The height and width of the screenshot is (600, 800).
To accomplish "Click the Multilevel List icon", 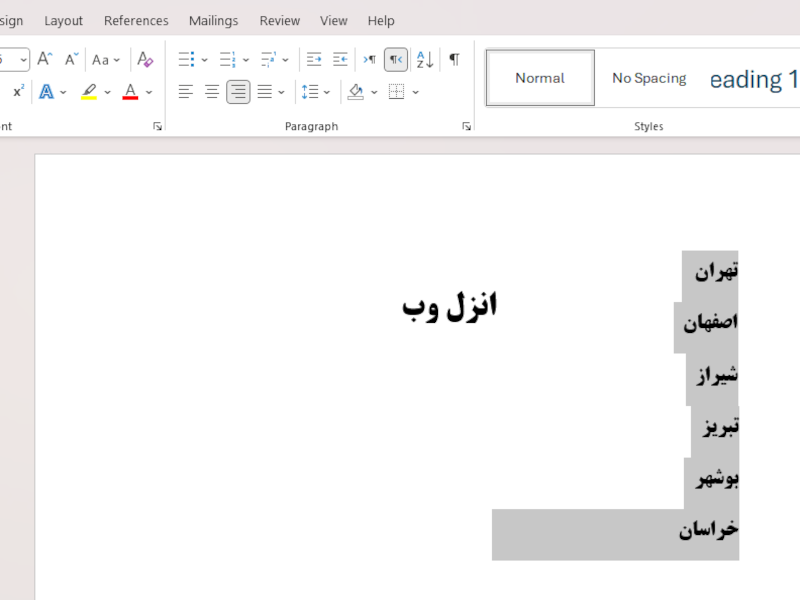I will [268, 59].
